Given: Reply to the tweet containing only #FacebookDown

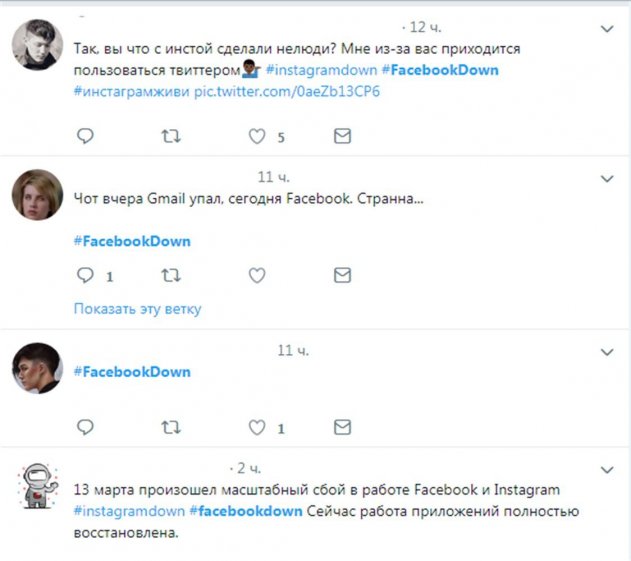Looking at the screenshot, I should [x=86, y=427].
